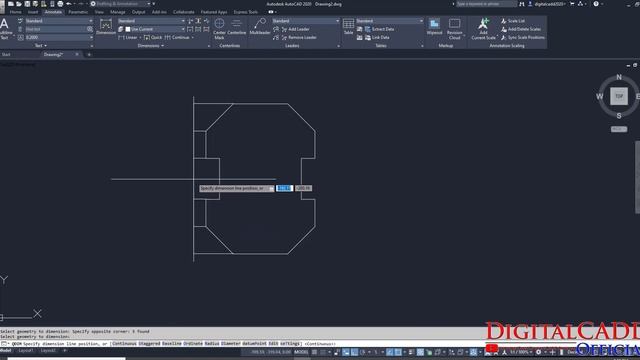
Task: Select the Wipeout tool
Action: 434,27
